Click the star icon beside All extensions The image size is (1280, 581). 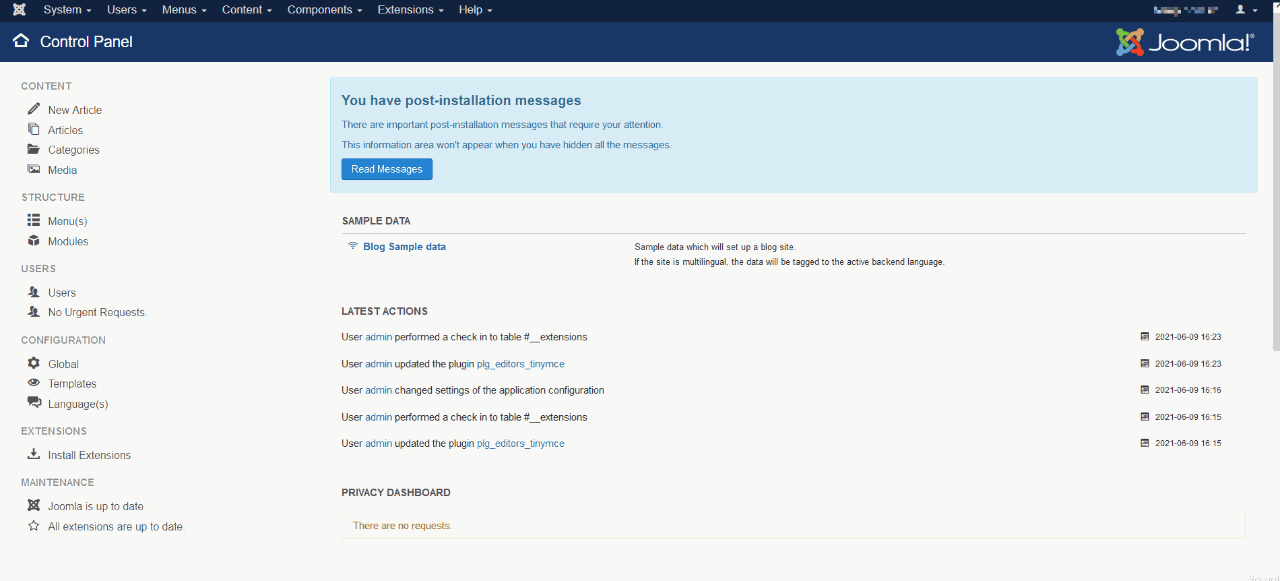tap(34, 526)
